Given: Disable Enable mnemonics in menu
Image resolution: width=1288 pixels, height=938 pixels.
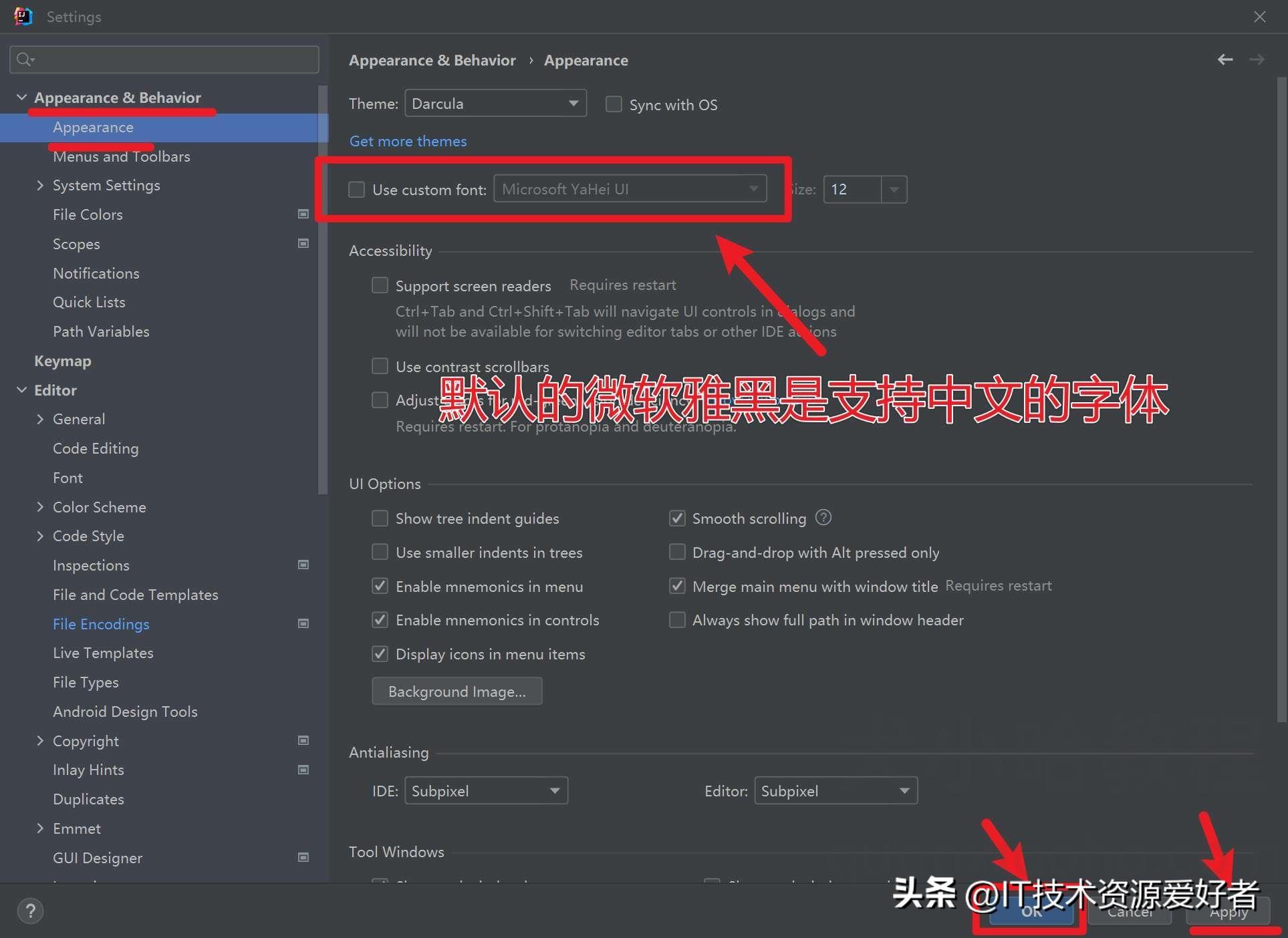Looking at the screenshot, I should tap(380, 586).
